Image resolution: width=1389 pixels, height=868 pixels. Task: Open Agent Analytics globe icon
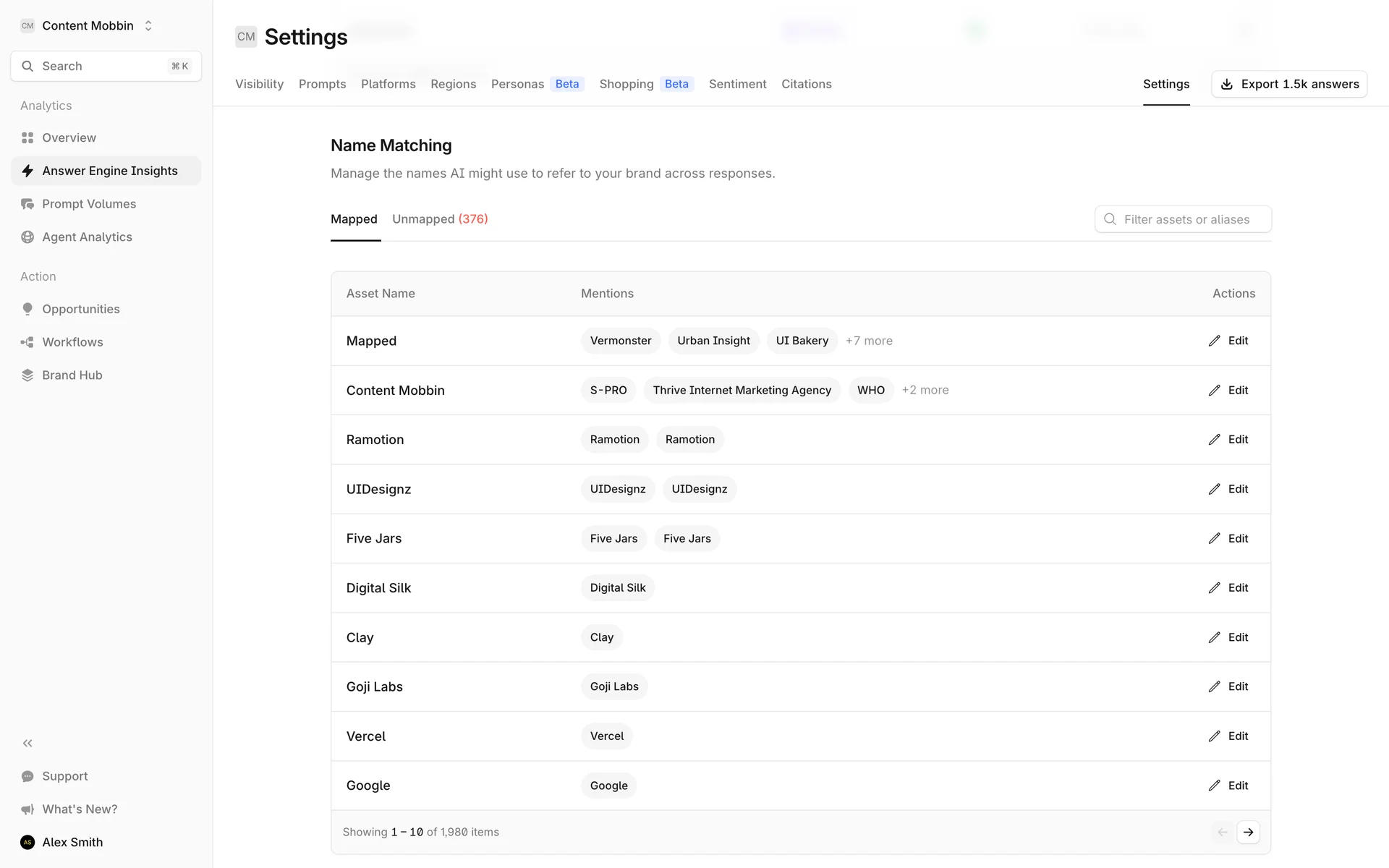click(x=27, y=237)
